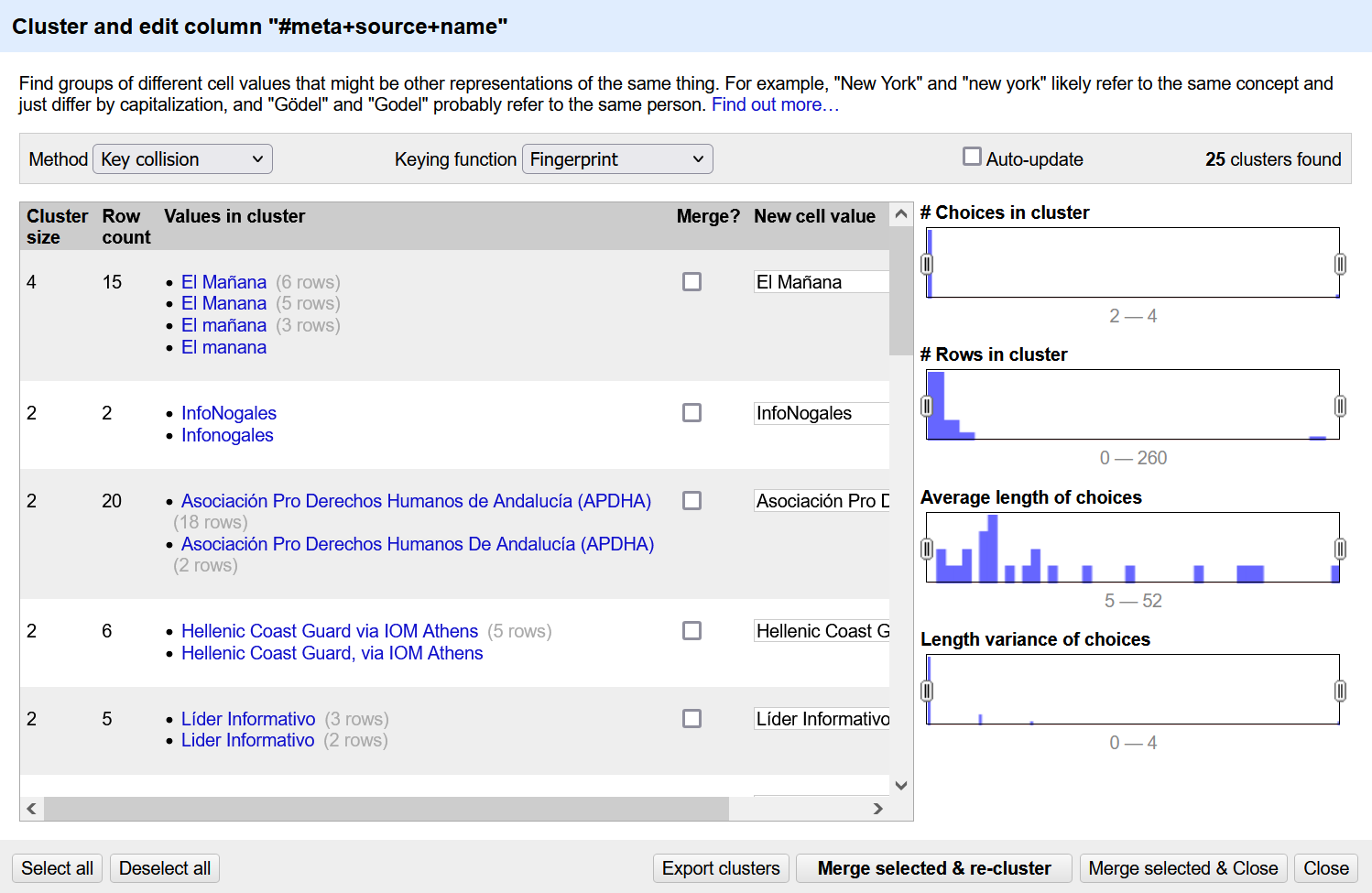
Task: Click the horizontal scroll left arrow
Action: [x=32, y=809]
